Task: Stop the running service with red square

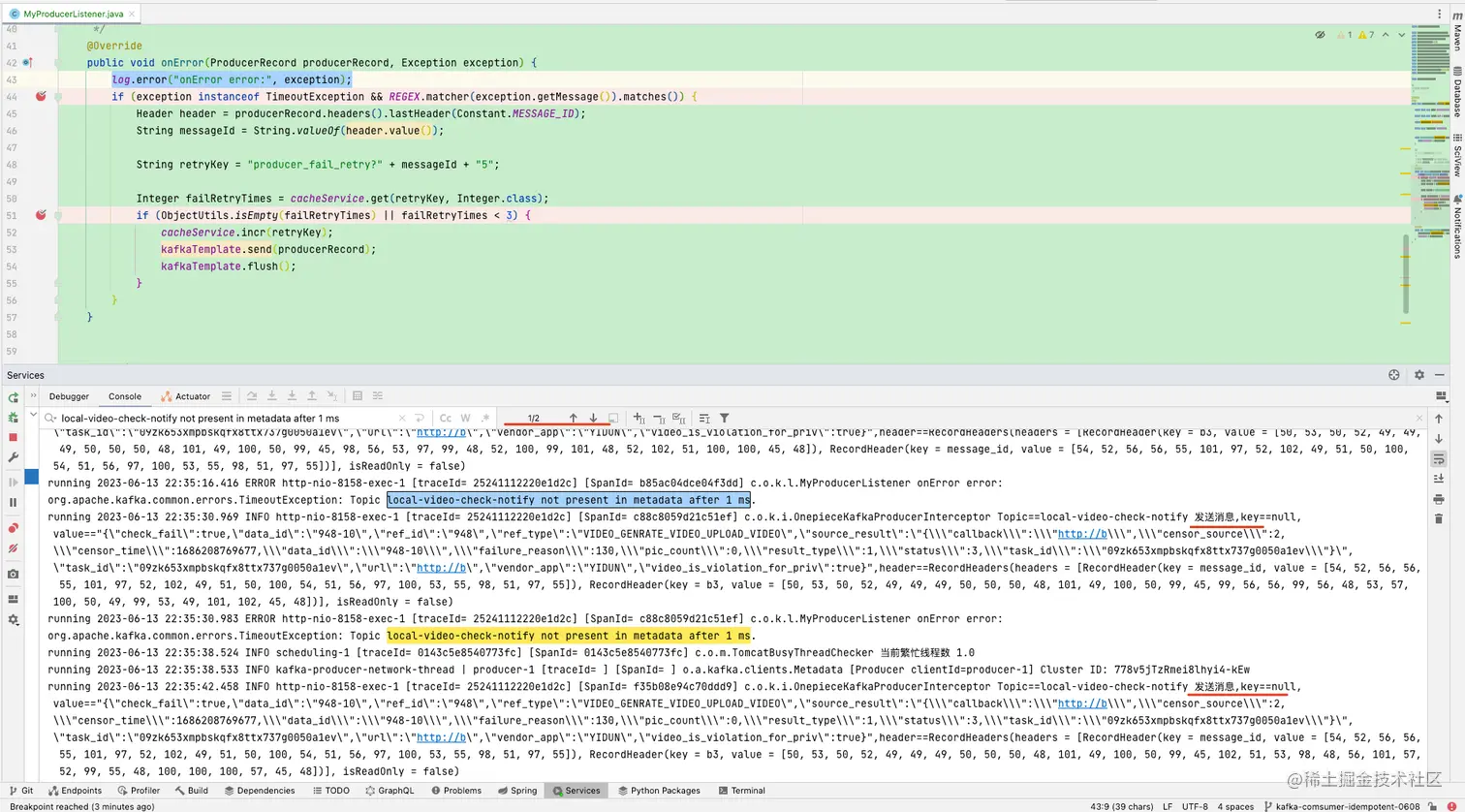Action: coord(13,437)
